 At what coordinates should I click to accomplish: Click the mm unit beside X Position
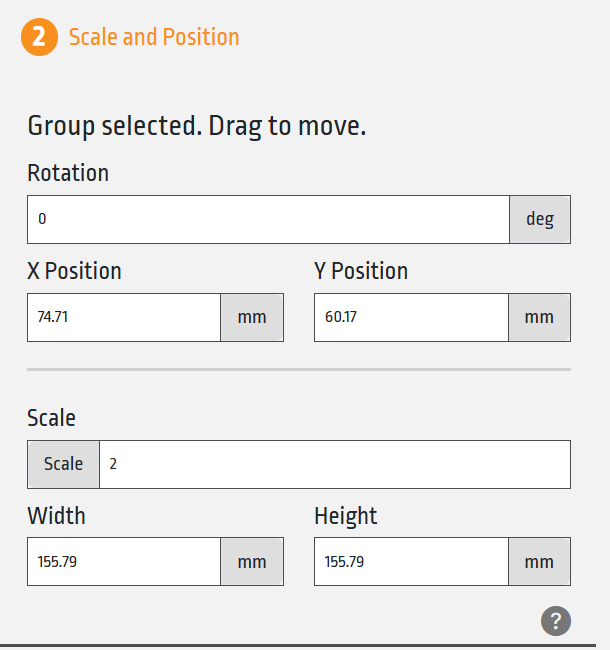click(x=252, y=318)
